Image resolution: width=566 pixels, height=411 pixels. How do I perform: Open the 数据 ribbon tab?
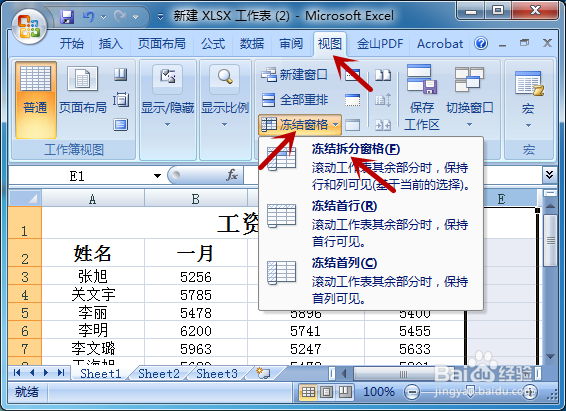coord(252,44)
